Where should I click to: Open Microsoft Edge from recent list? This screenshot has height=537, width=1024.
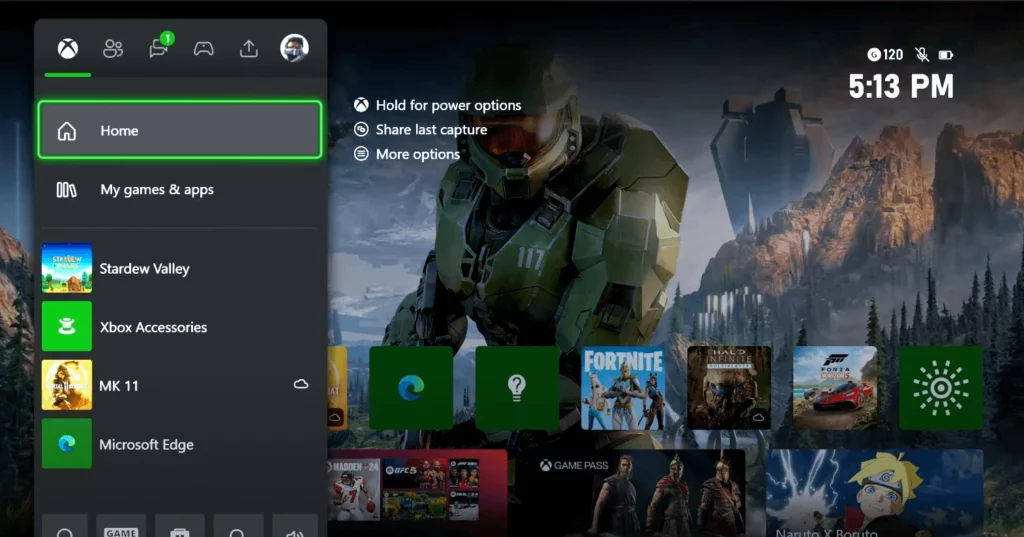[x=180, y=444]
